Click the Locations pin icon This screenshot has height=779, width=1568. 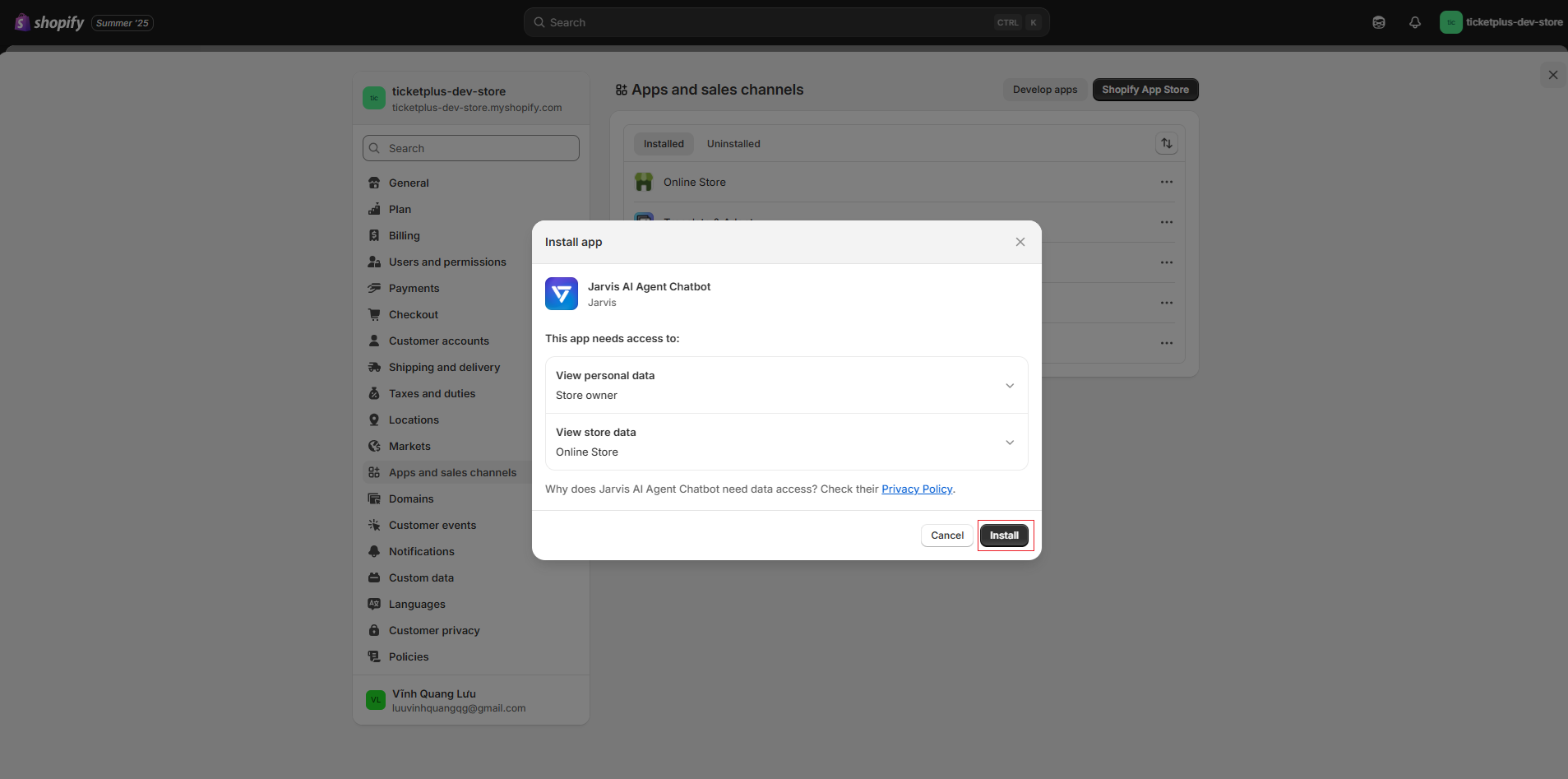click(374, 420)
